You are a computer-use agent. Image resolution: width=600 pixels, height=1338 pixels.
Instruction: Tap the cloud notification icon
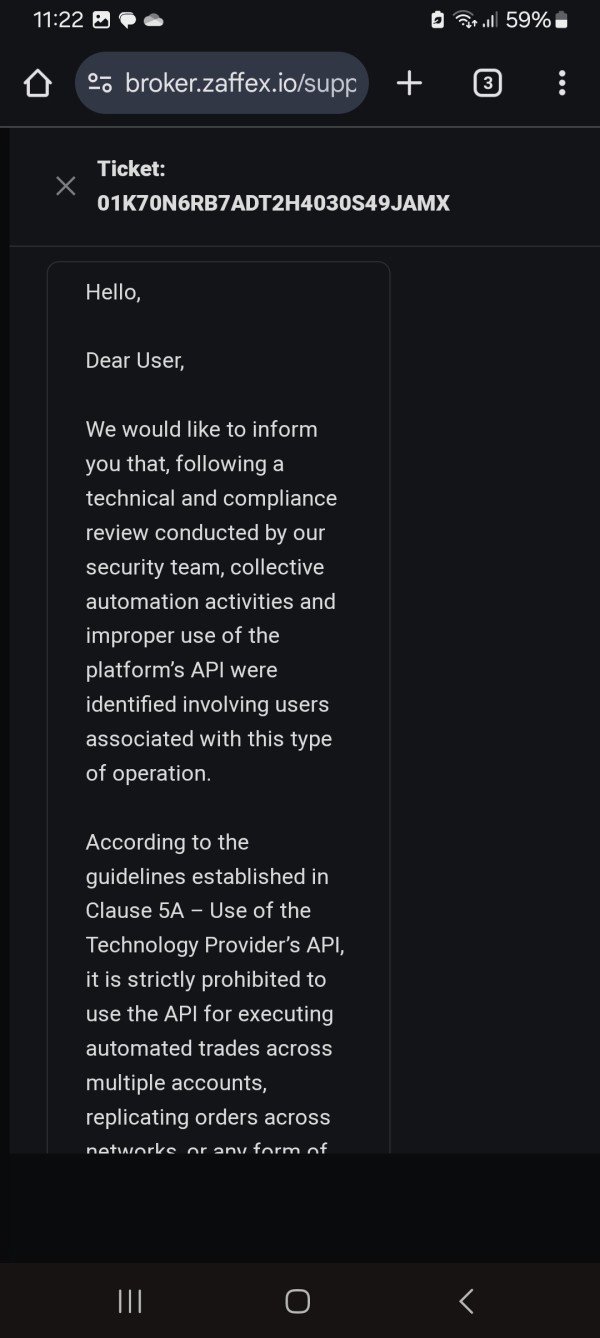click(x=154, y=20)
